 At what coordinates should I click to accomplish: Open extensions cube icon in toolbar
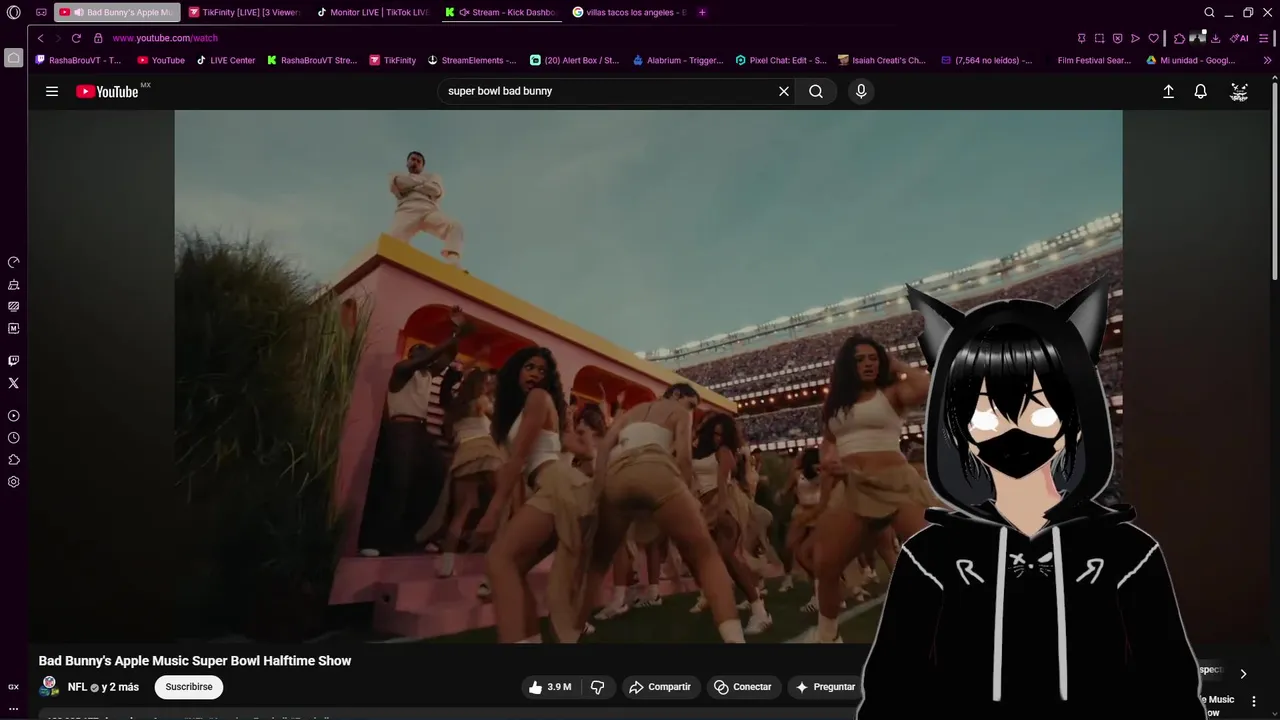(1179, 38)
